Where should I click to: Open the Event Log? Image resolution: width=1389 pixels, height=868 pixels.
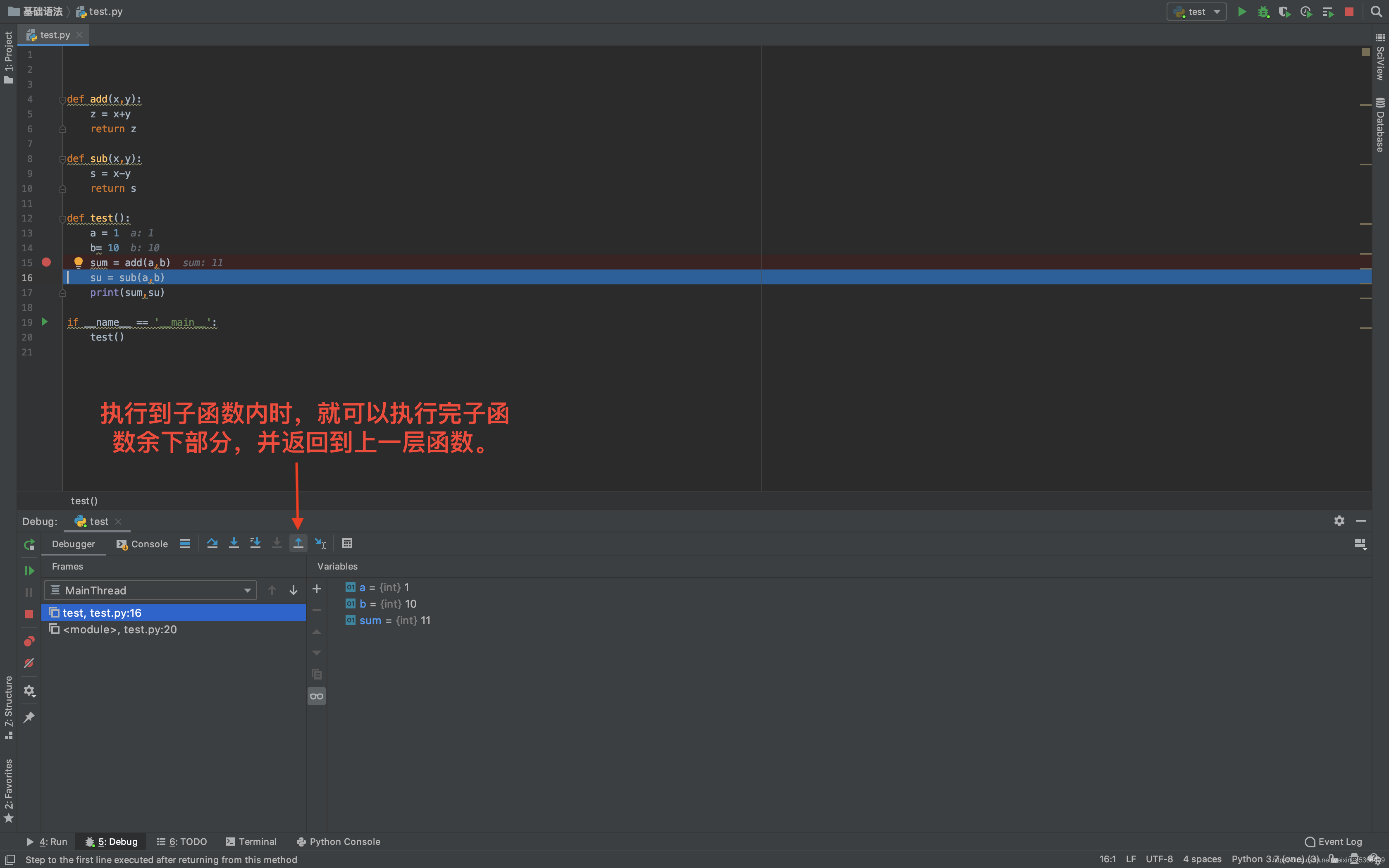1333,842
